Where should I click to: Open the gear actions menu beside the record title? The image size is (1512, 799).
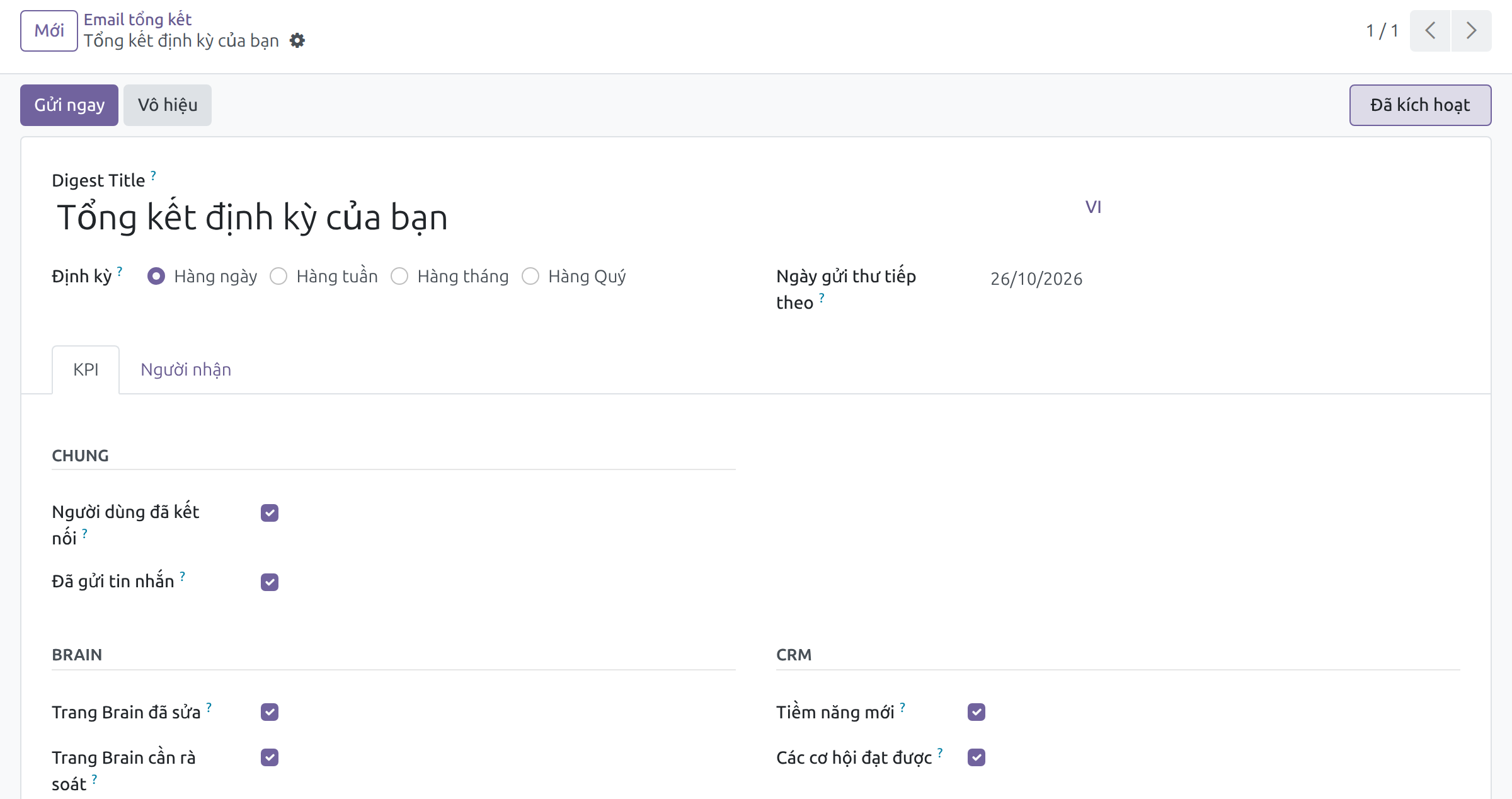click(x=297, y=41)
